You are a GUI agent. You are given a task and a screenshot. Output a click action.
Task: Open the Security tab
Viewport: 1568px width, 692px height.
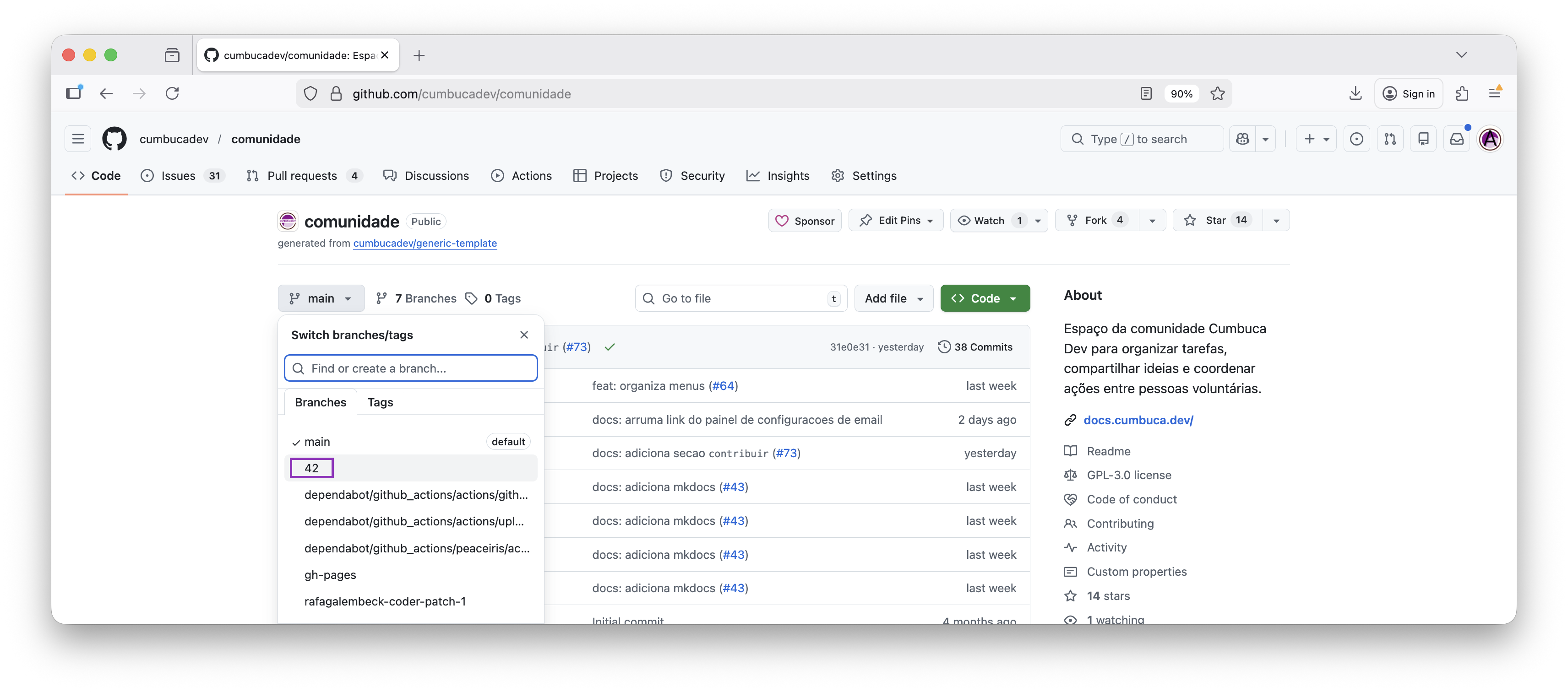click(693, 176)
